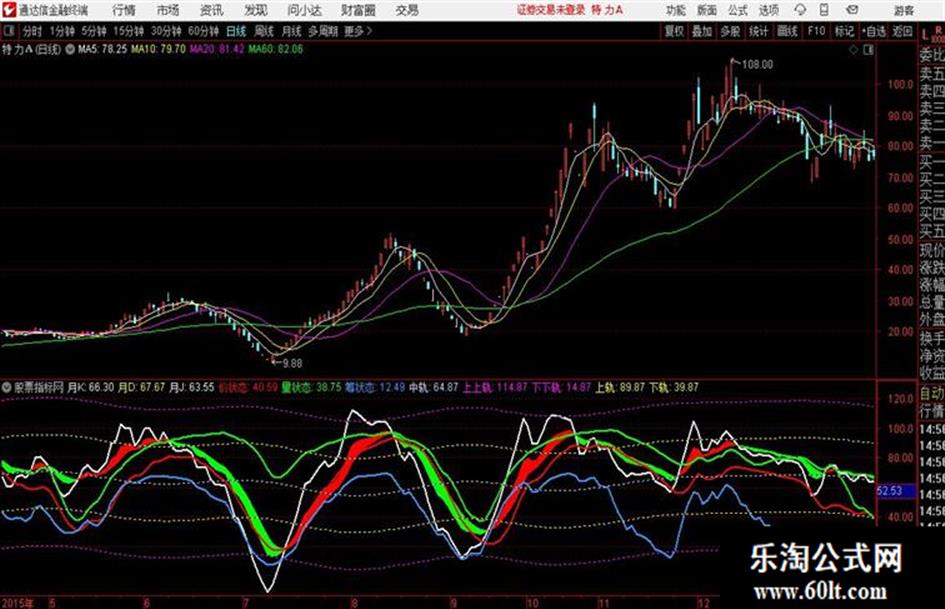Select the 周线 weekly tab
This screenshot has height=609, width=945.
coord(264,31)
